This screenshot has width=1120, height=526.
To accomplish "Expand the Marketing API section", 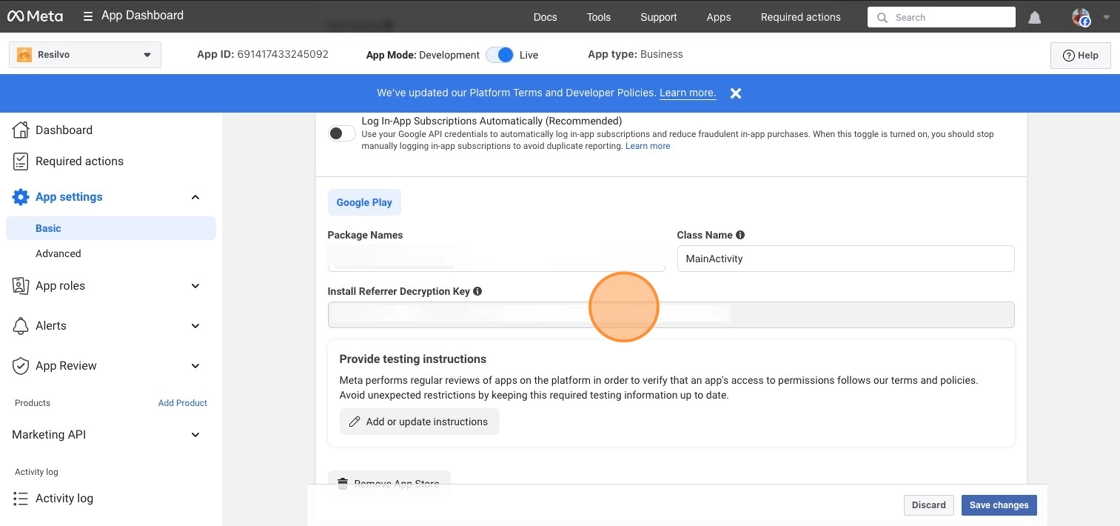I will click(195, 435).
